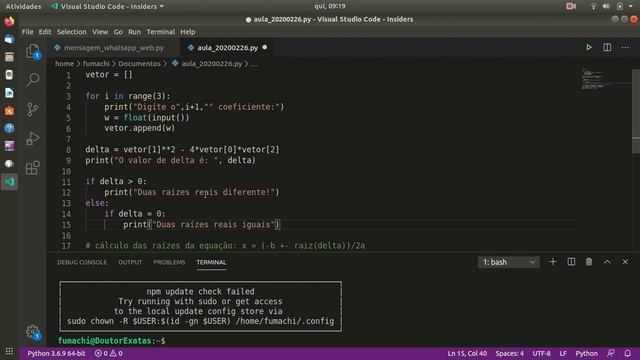
Task: Click breadcrumb 'fumachi' folder
Action: [x=96, y=64]
